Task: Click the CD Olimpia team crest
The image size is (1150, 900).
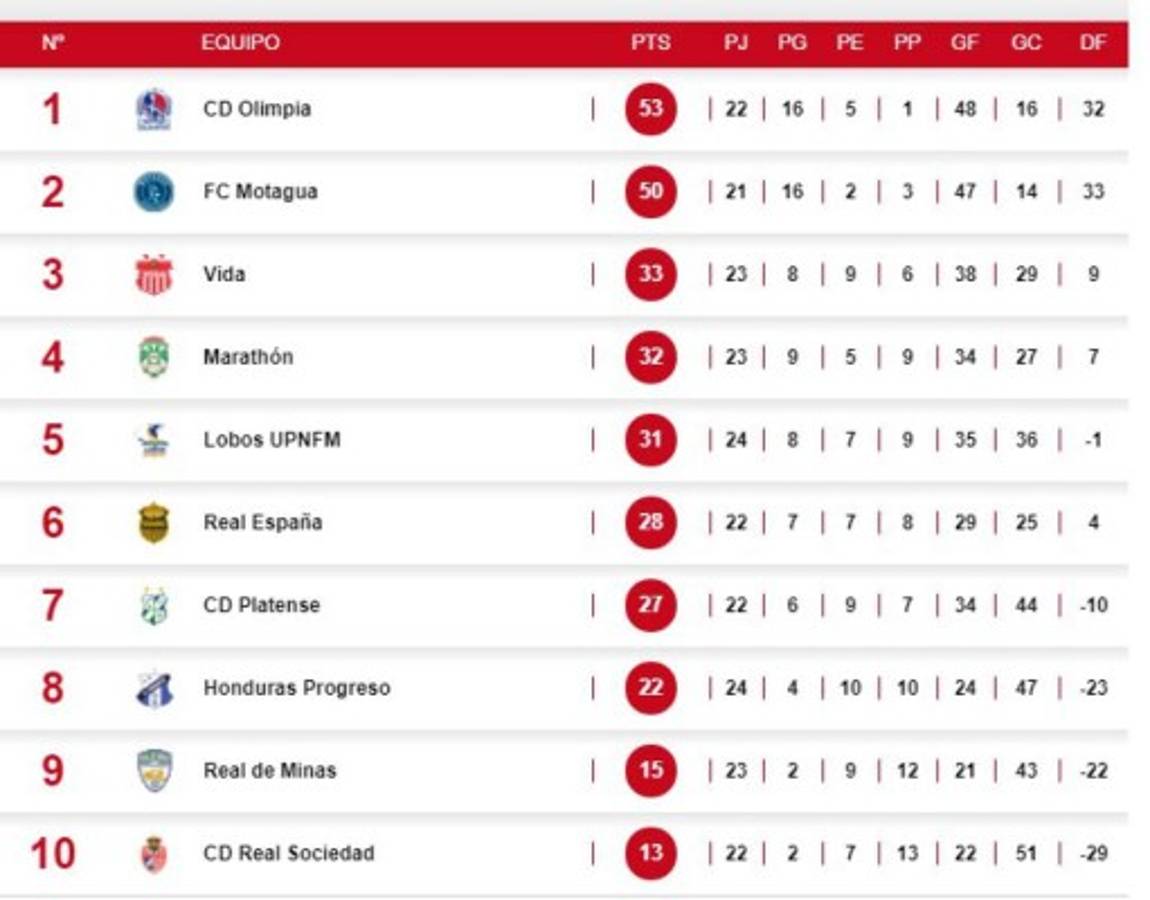Action: point(154,109)
